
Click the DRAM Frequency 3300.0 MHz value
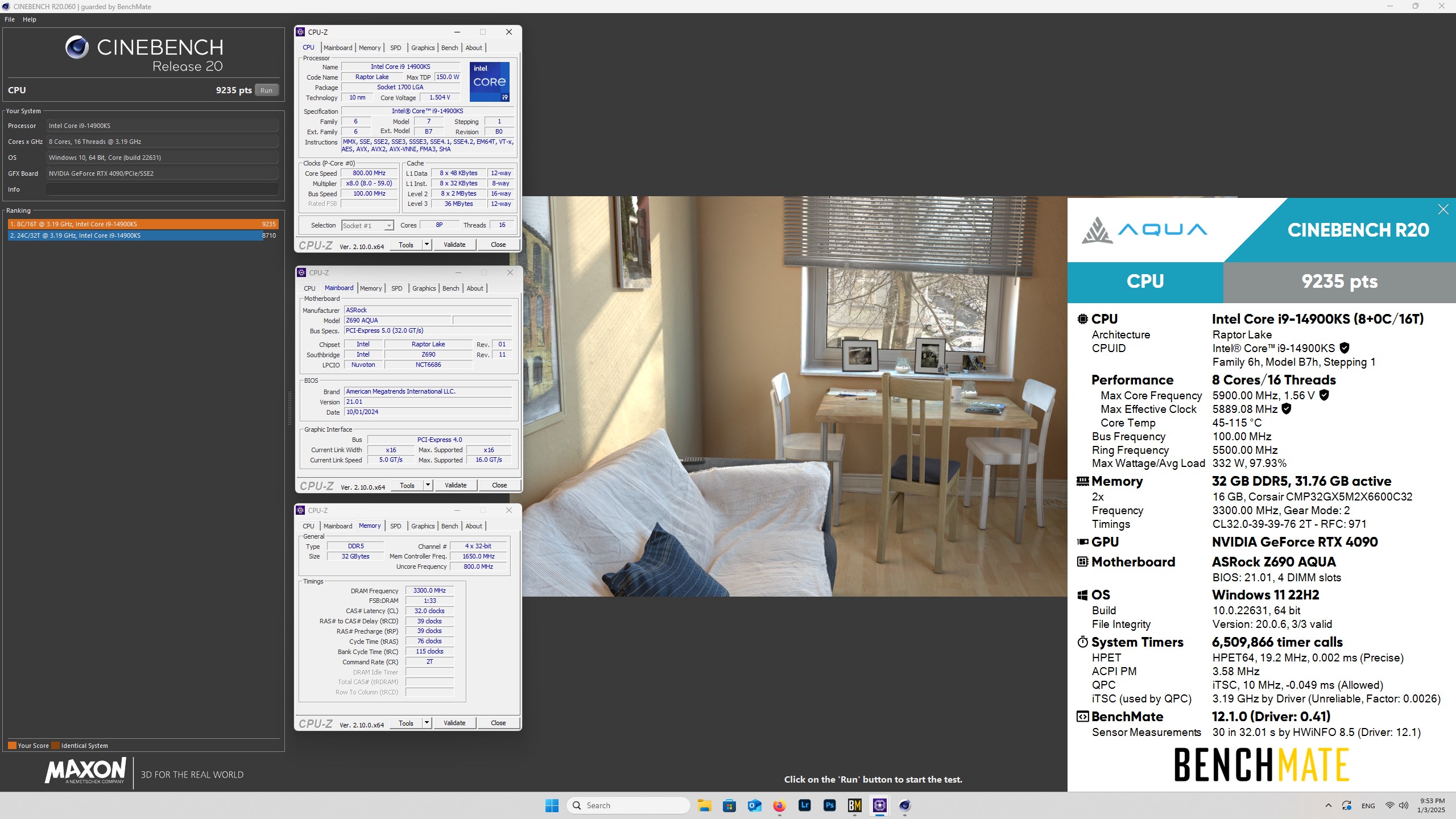[429, 590]
